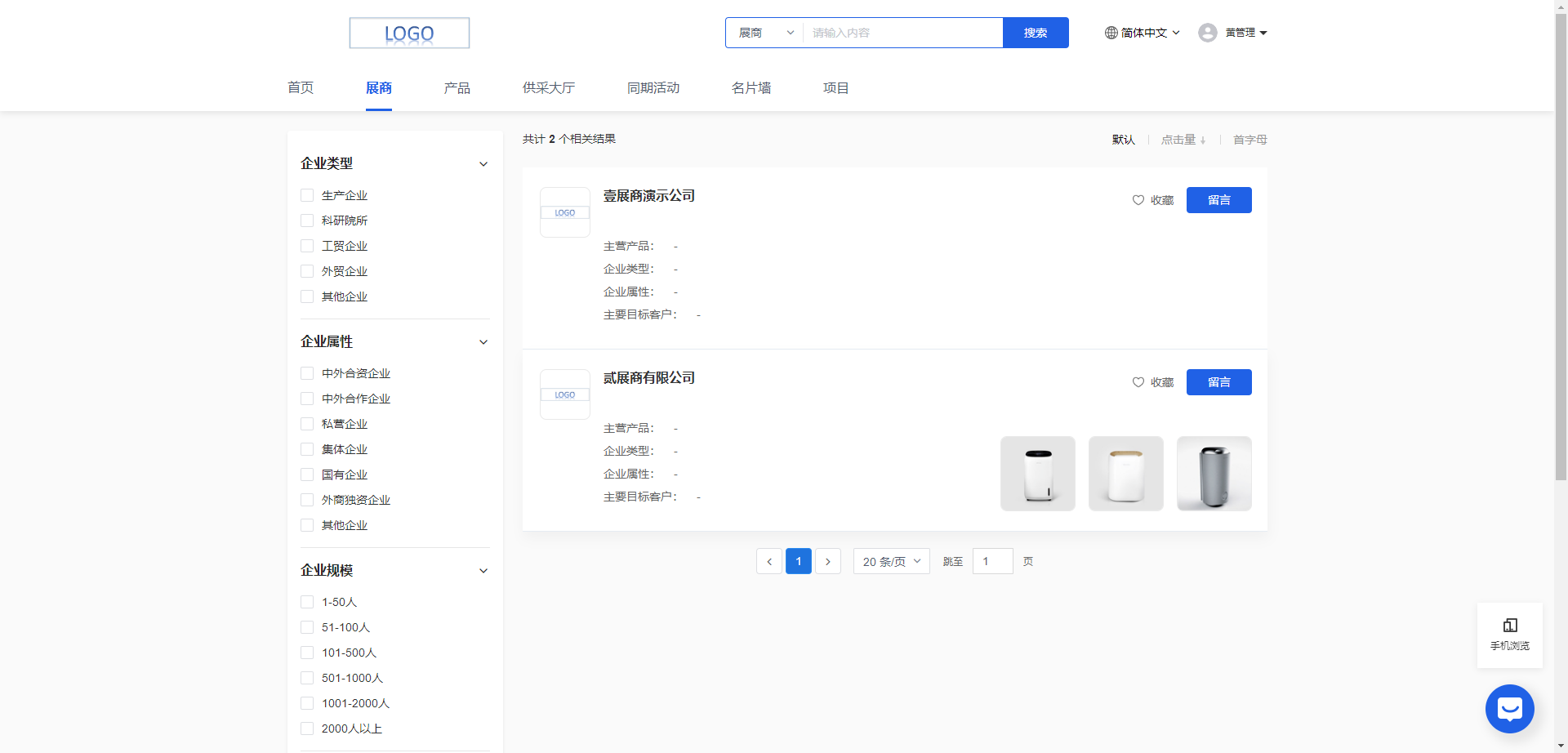1568x753 pixels.
Task: Check 科研院所 checkbox
Action: click(x=307, y=221)
